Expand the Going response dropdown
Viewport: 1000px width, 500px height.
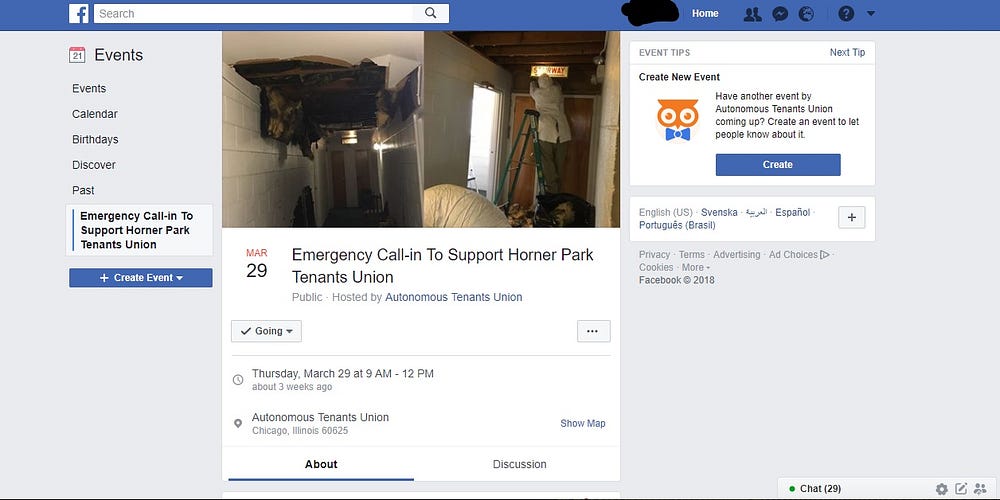coord(266,331)
